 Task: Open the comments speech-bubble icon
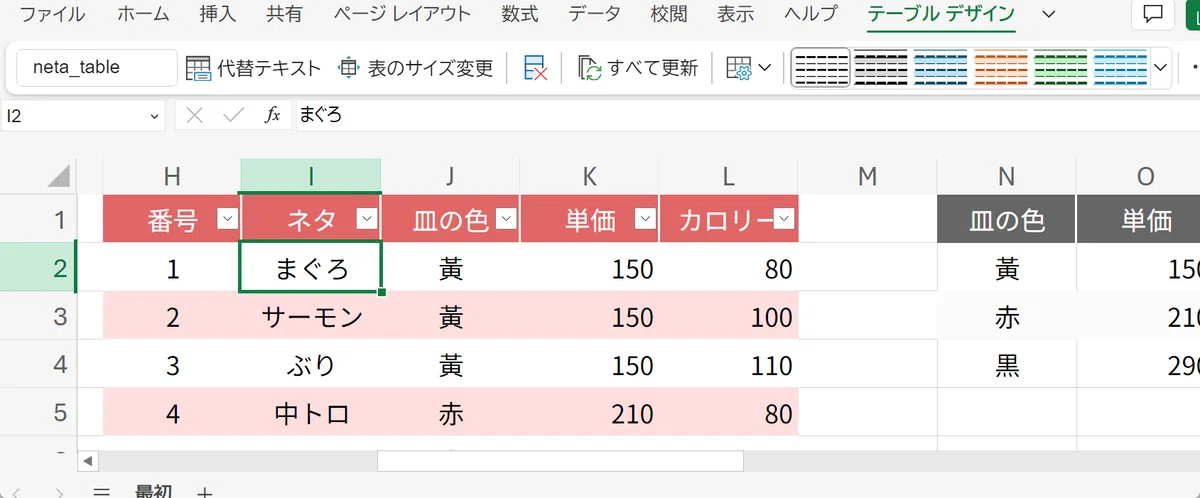(x=1153, y=15)
